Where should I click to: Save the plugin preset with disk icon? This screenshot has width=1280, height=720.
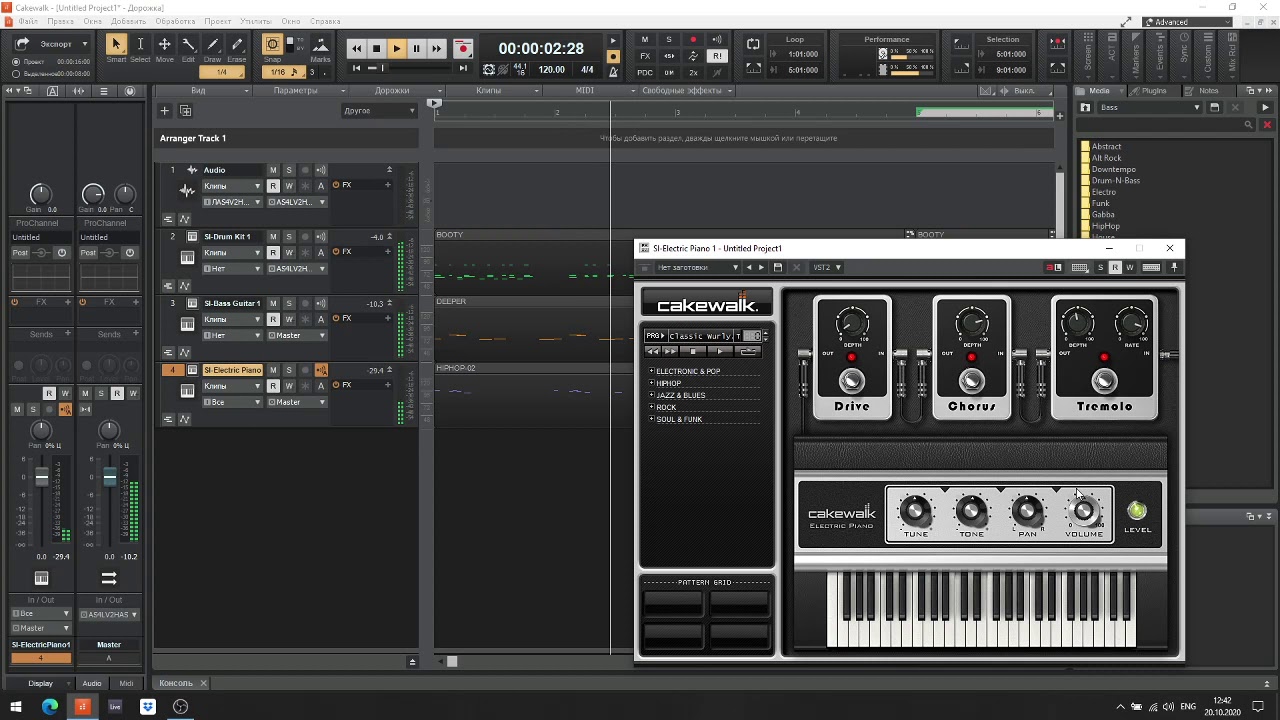click(778, 268)
